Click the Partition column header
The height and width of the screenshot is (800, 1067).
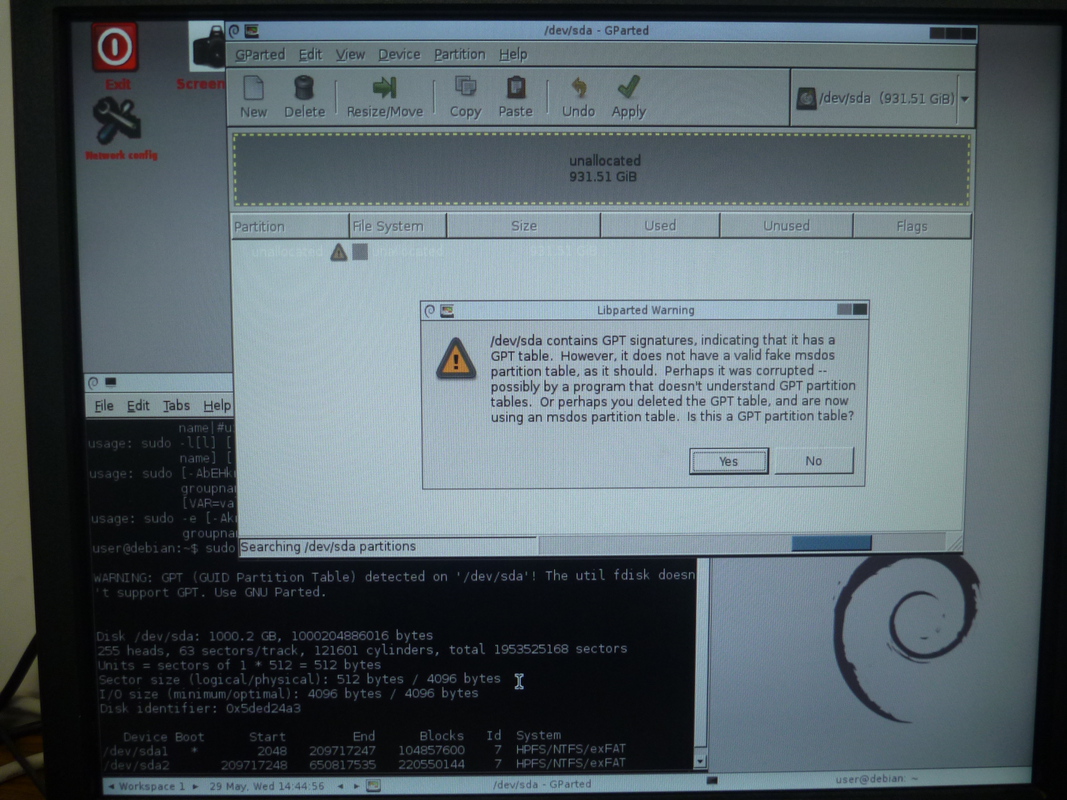click(x=290, y=226)
